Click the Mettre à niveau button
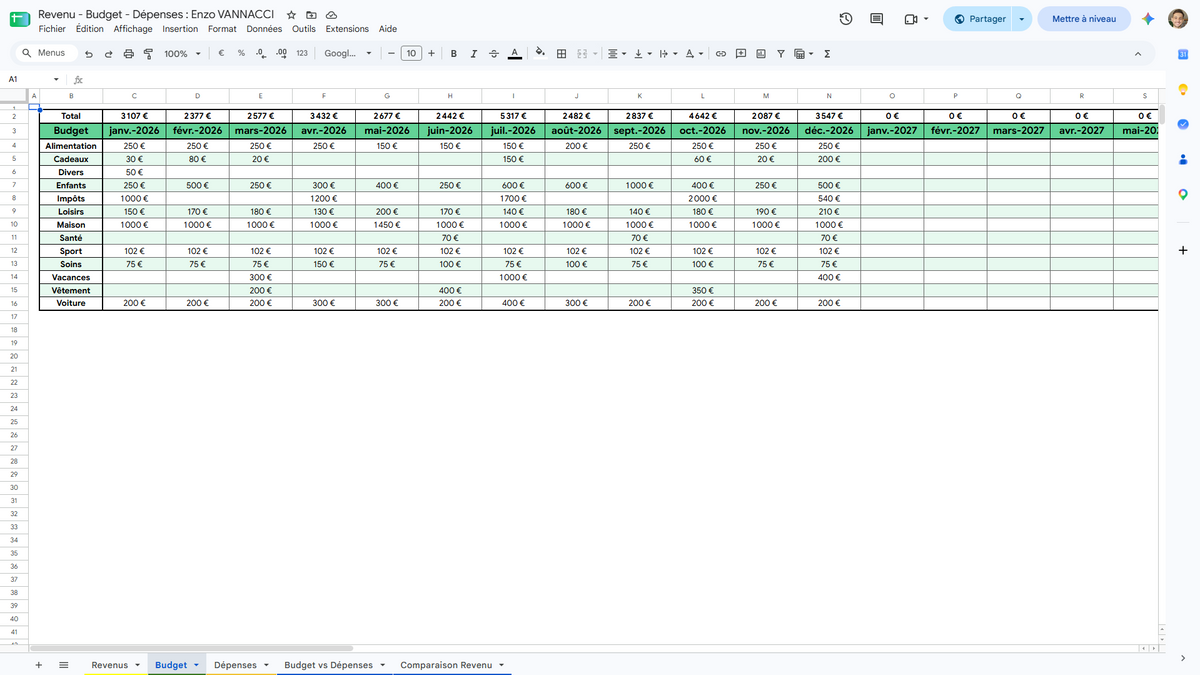 (x=1084, y=19)
